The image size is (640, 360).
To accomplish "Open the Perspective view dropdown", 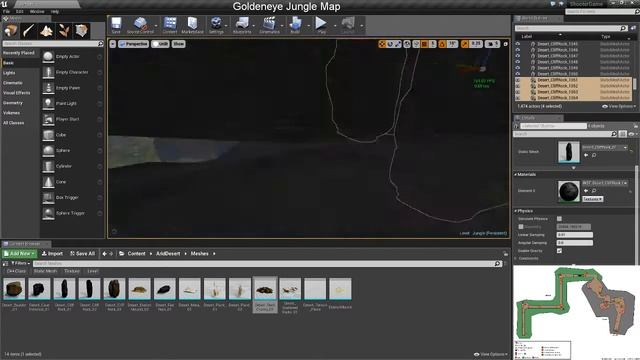I will point(133,44).
